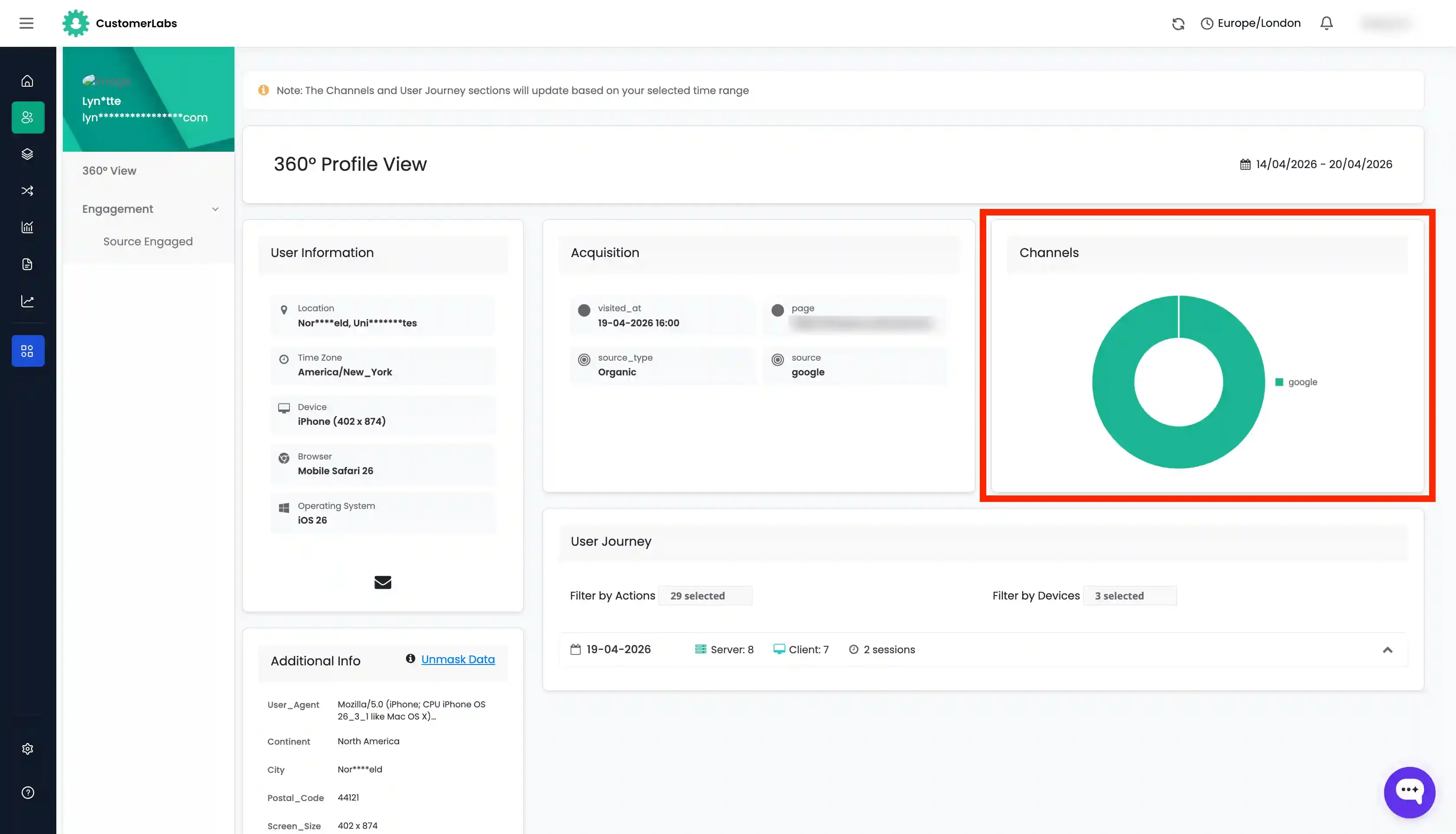Click the source_type Organic value
This screenshot has height=834, width=1456.
(617, 372)
